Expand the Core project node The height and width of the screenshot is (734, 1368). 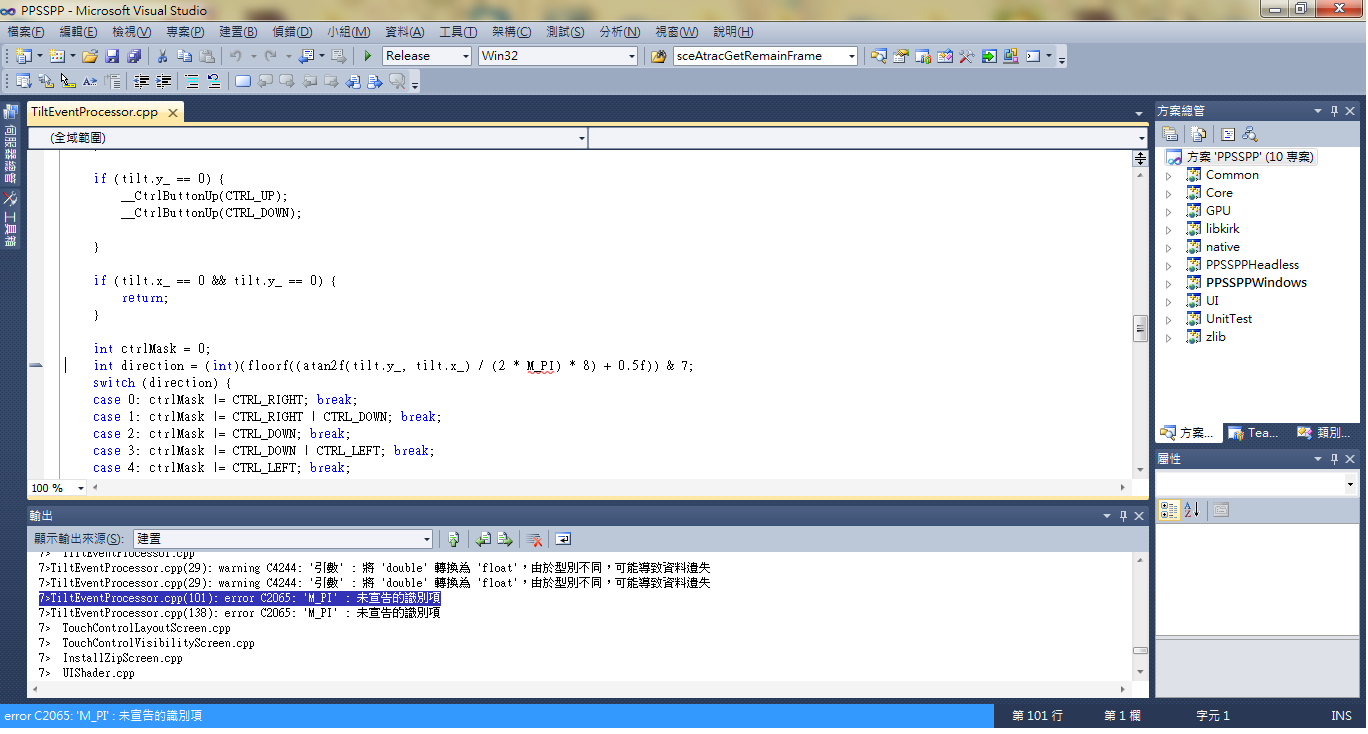pos(1168,193)
